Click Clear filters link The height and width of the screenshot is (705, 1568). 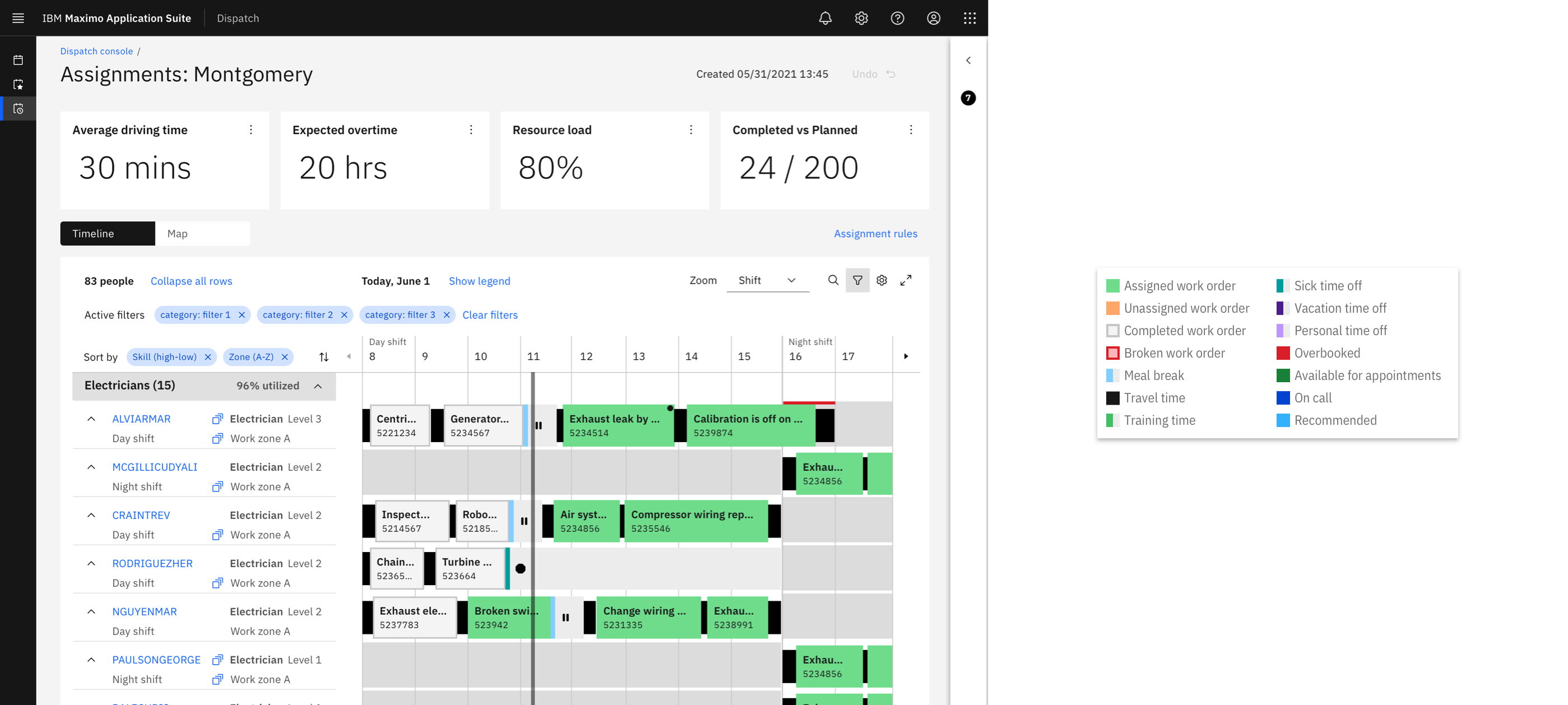pyautogui.click(x=489, y=315)
